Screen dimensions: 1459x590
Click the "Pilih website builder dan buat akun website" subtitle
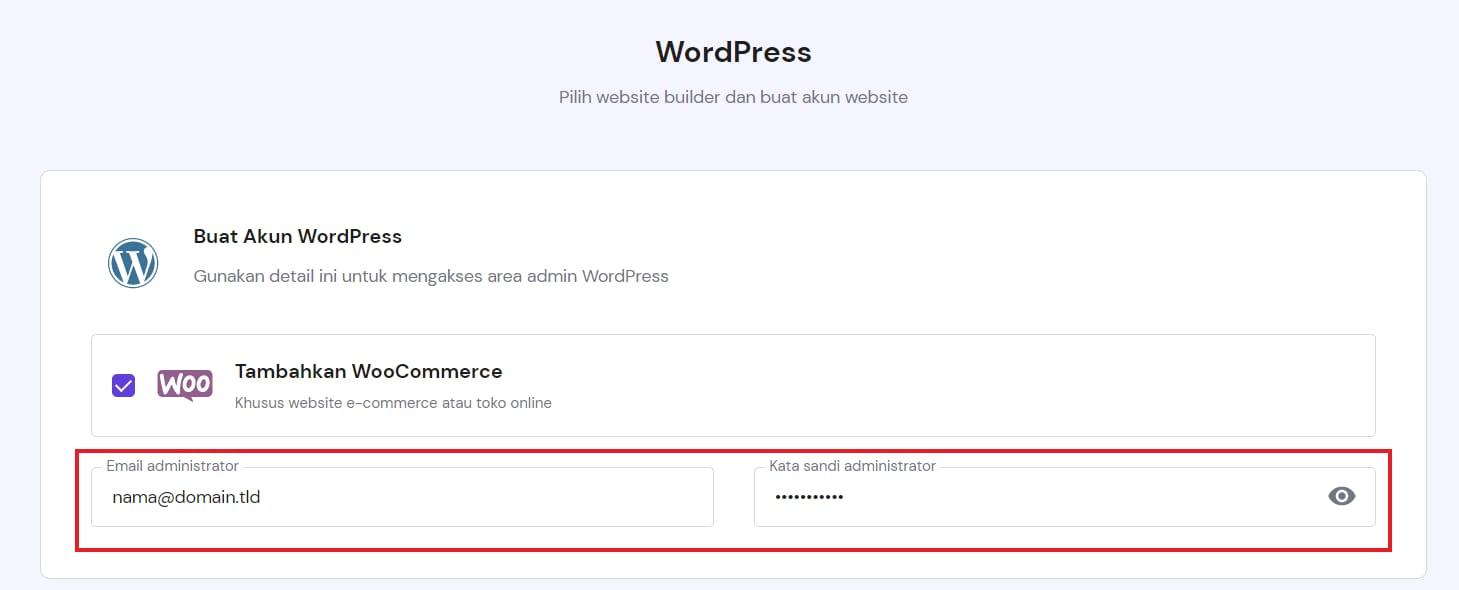pyautogui.click(x=733, y=98)
